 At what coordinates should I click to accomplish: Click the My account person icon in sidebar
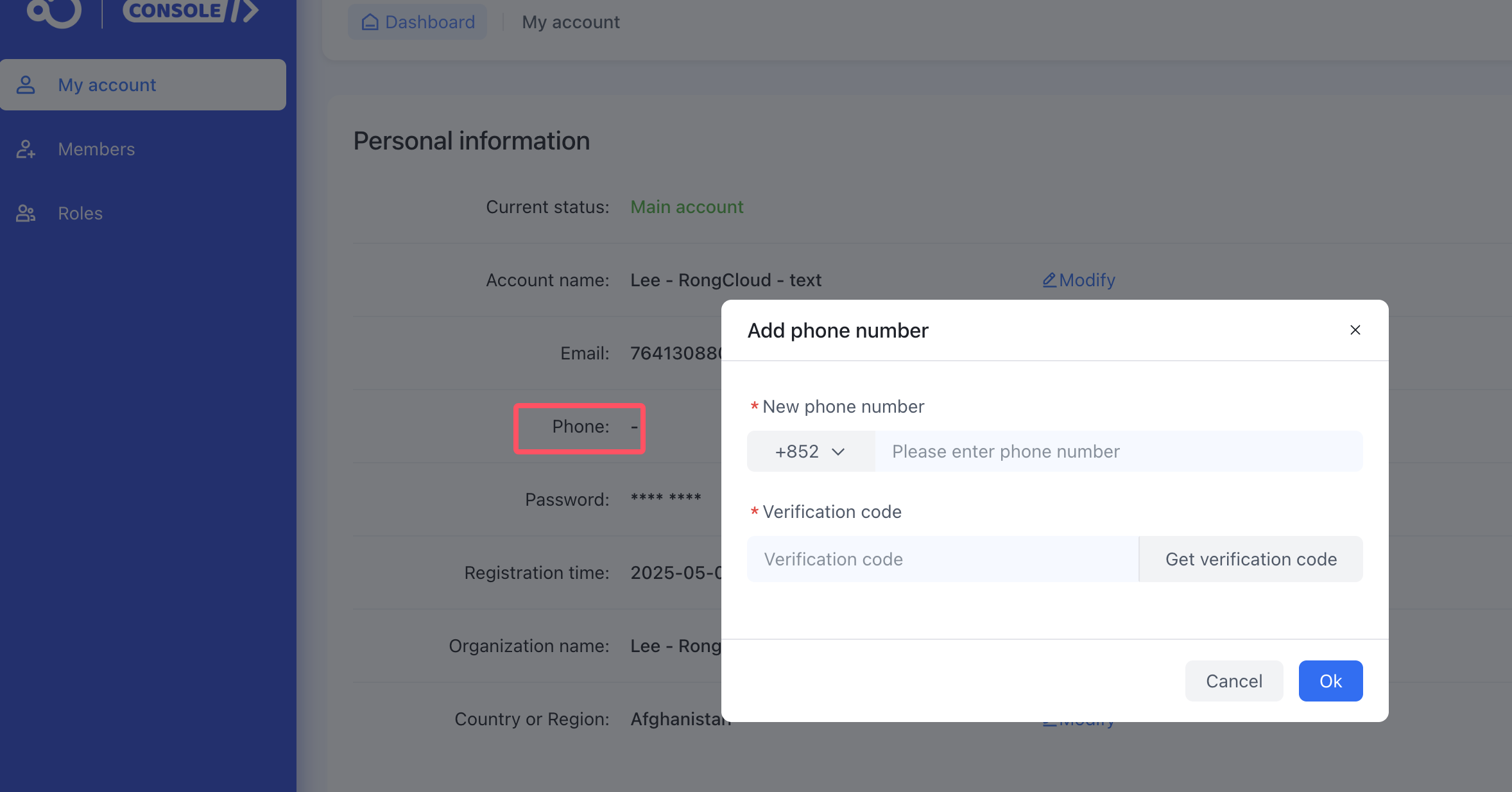tap(26, 85)
